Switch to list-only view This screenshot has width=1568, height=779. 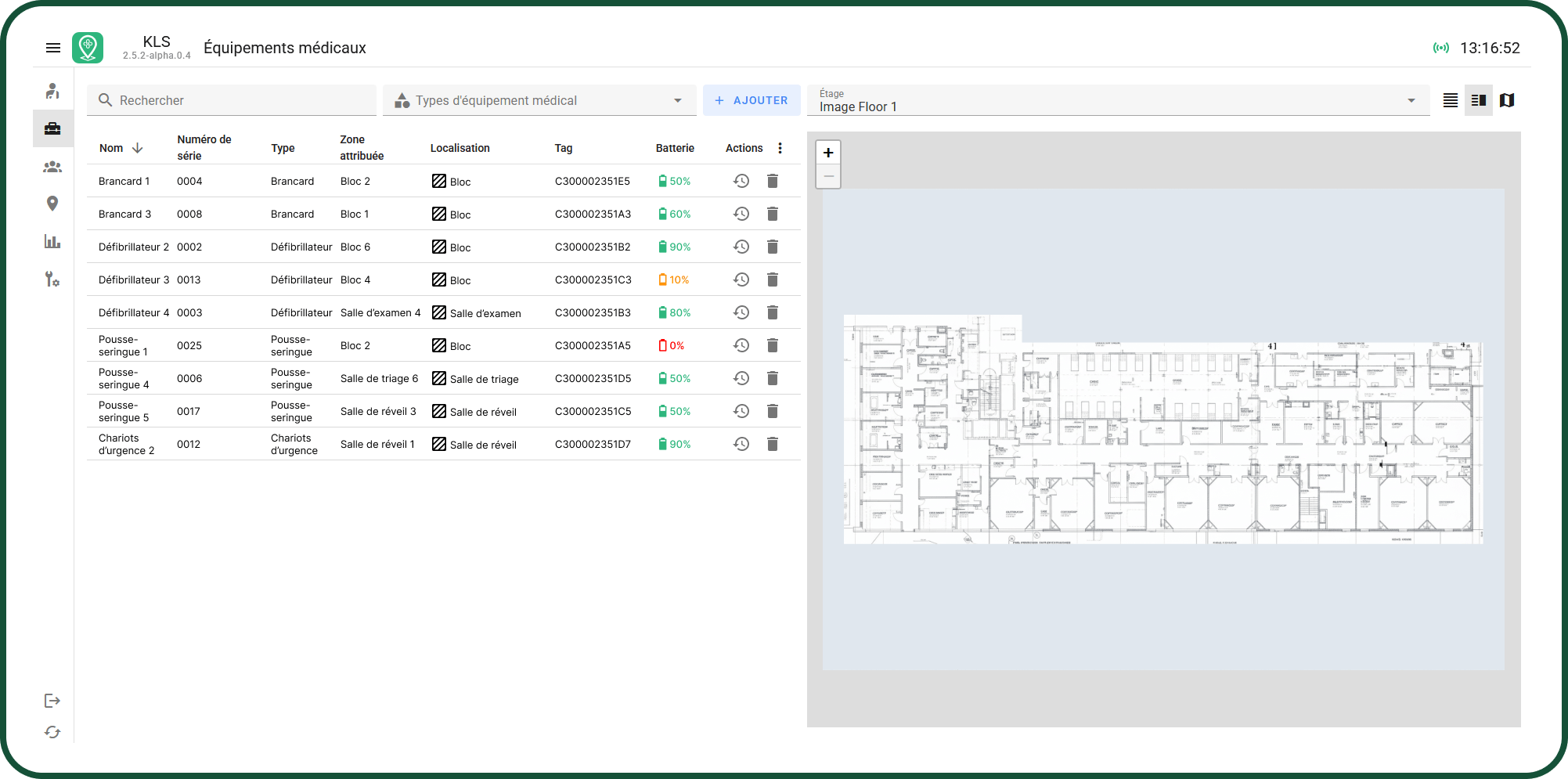[1451, 100]
